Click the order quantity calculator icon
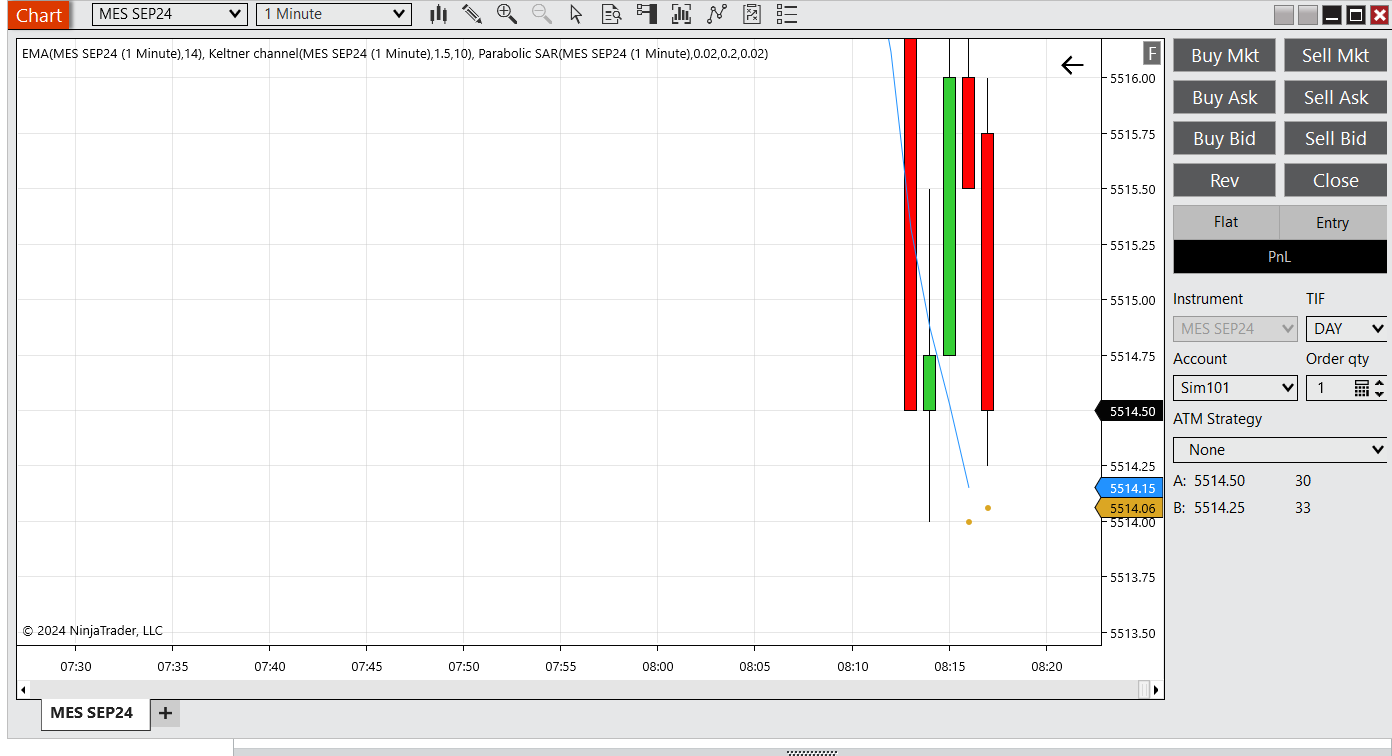Viewport: 1392px width, 756px height. [x=1362, y=388]
